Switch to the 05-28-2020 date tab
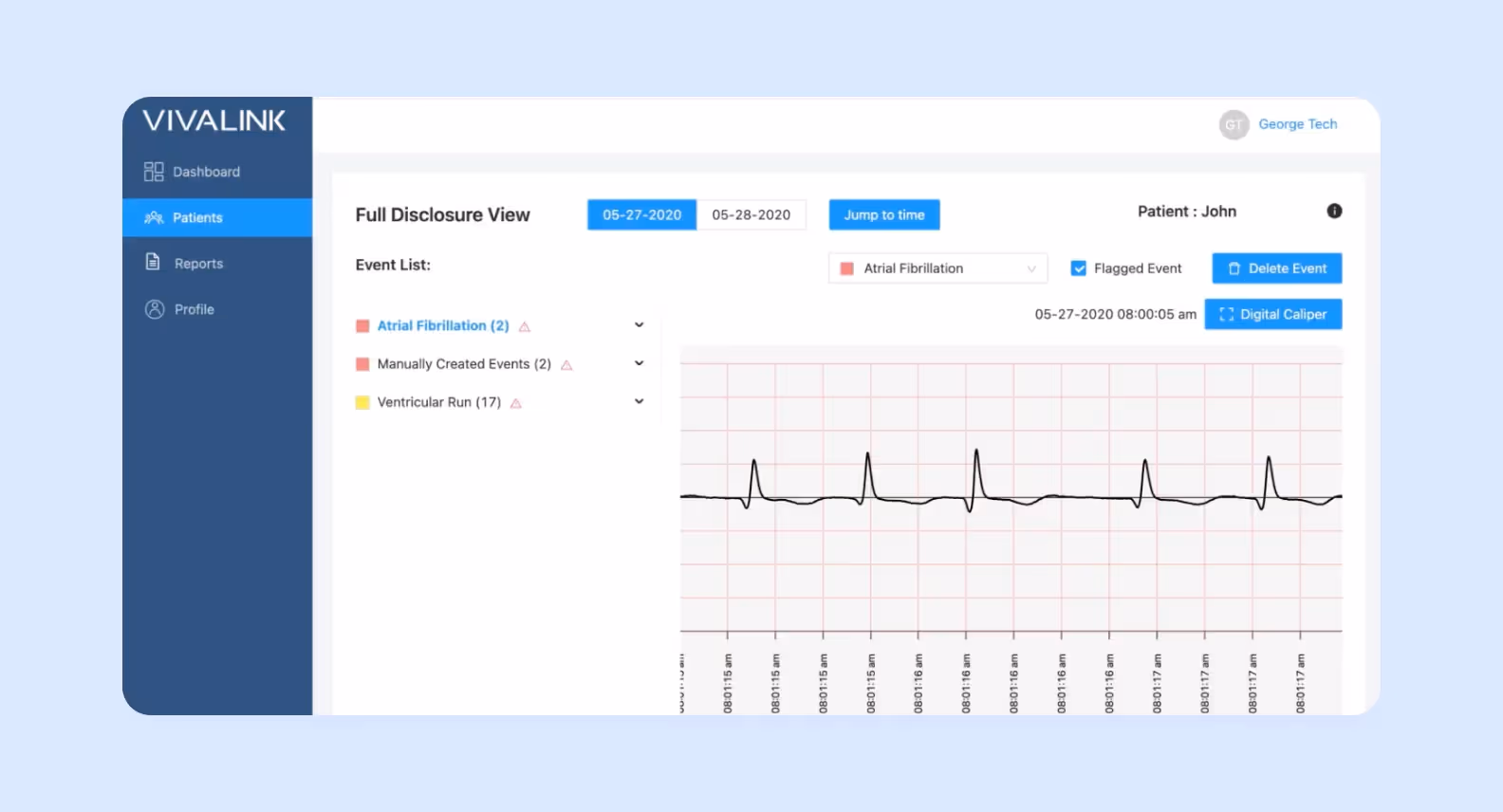Screen dimensions: 1503x812 click(751, 214)
